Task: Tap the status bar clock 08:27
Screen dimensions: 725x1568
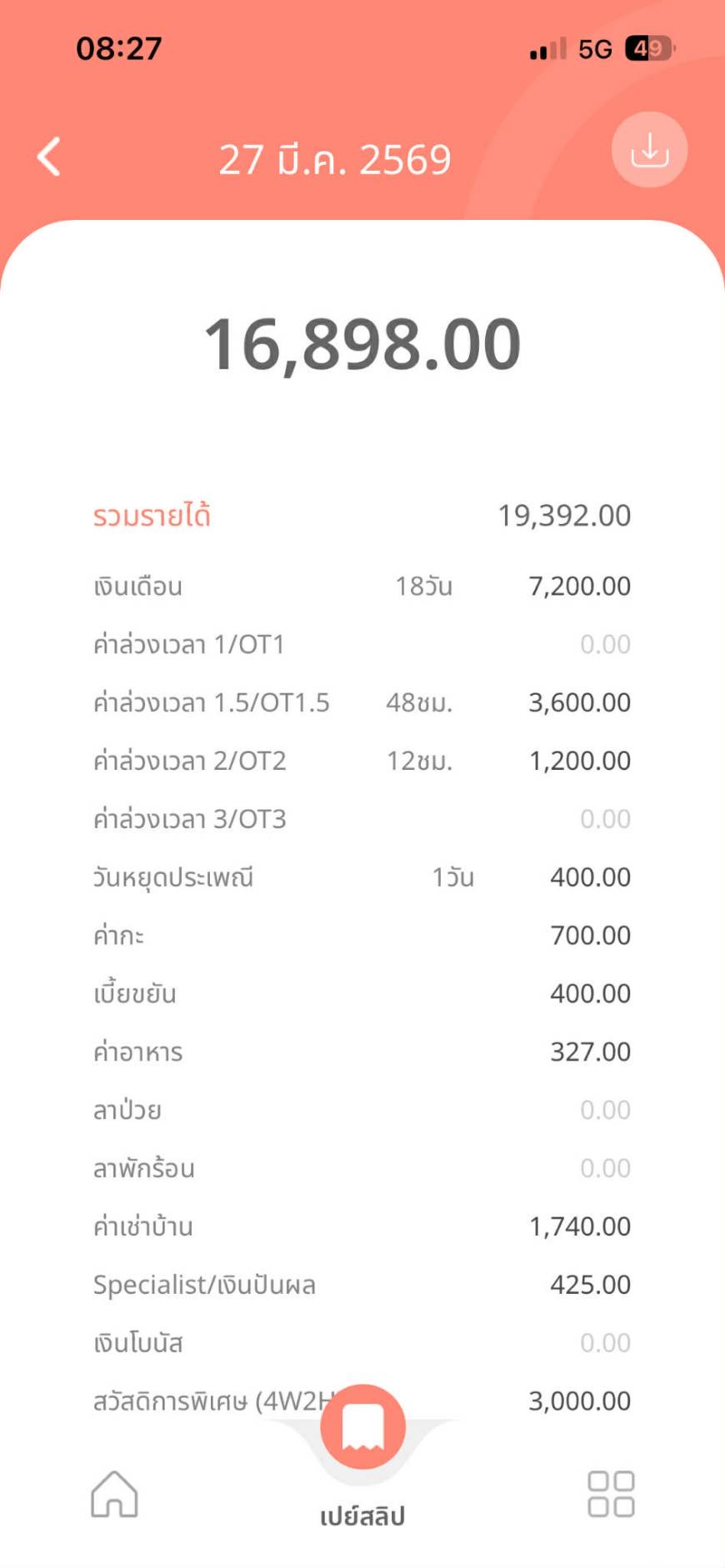Action: [119, 48]
